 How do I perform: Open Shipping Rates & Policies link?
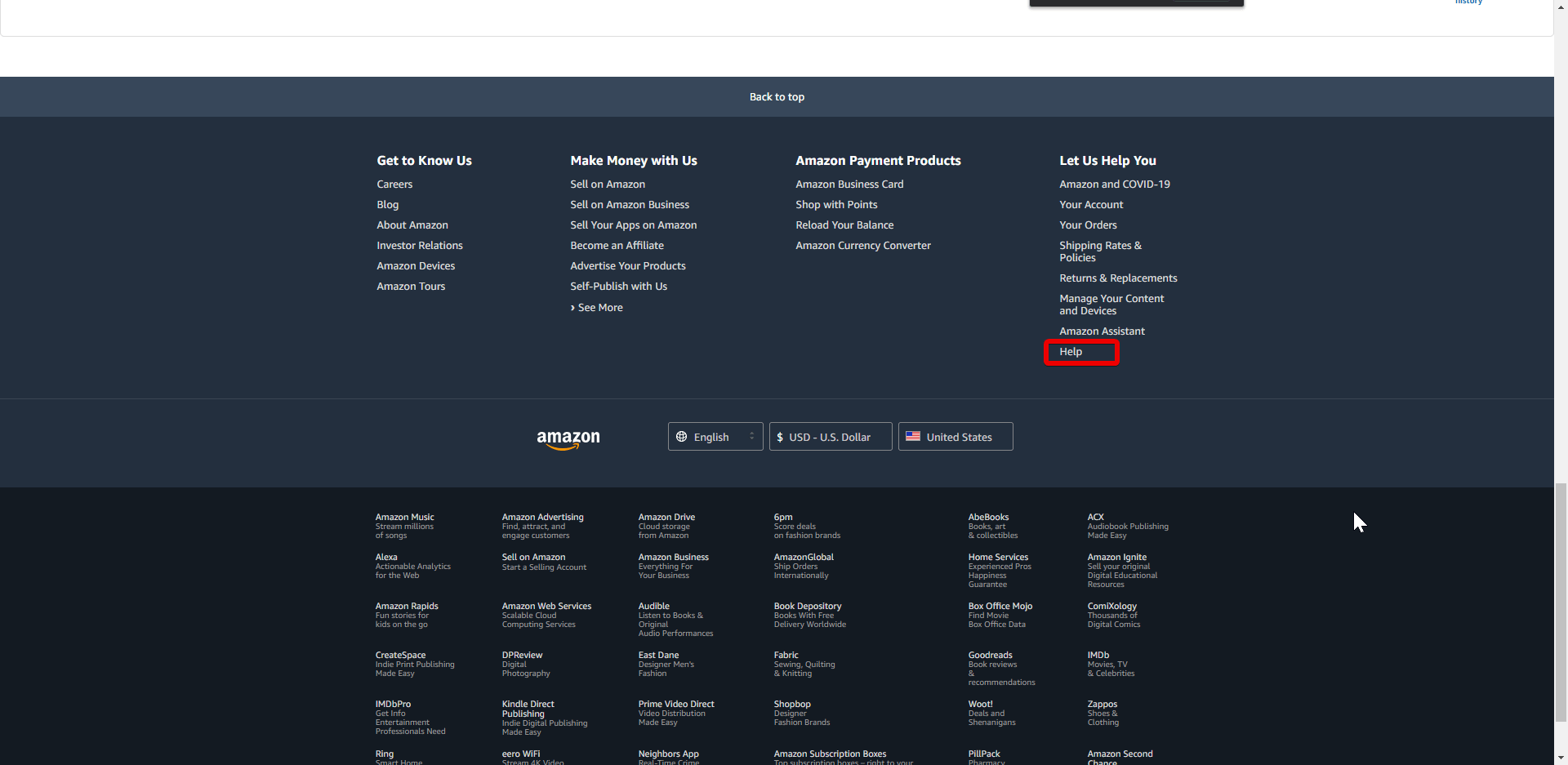tap(1100, 251)
